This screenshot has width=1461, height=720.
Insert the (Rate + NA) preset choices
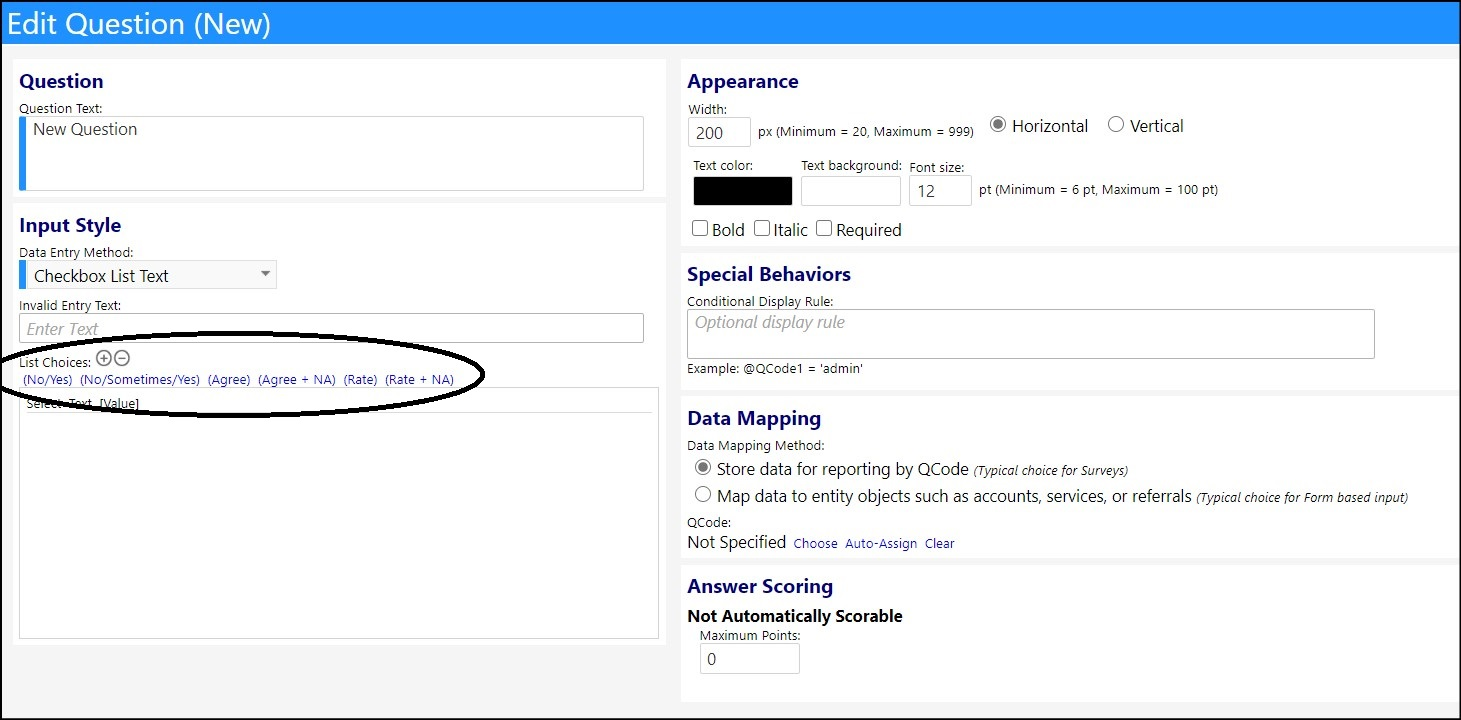point(419,380)
